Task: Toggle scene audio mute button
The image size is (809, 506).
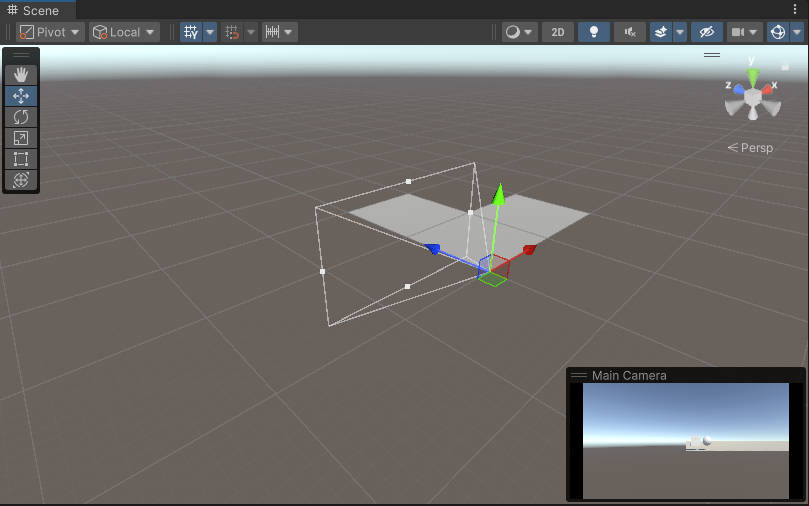Action: click(x=629, y=32)
